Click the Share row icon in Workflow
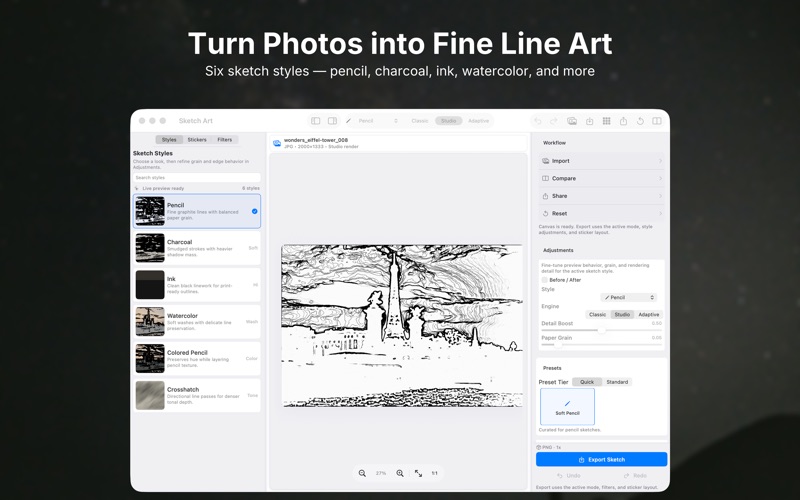This screenshot has height=500, width=800. (545, 196)
